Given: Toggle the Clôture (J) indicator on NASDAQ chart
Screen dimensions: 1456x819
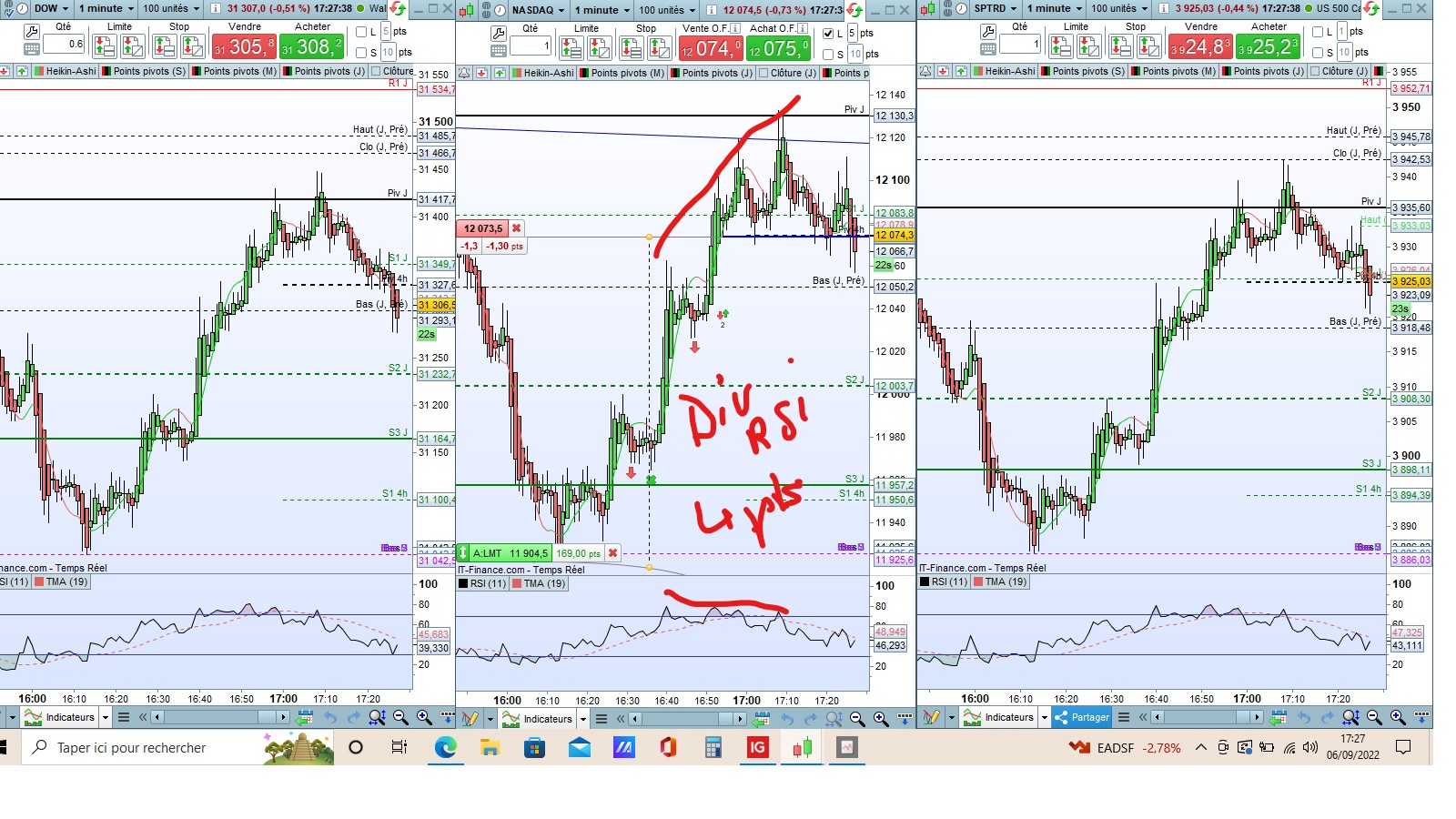Looking at the screenshot, I should pos(787,73).
